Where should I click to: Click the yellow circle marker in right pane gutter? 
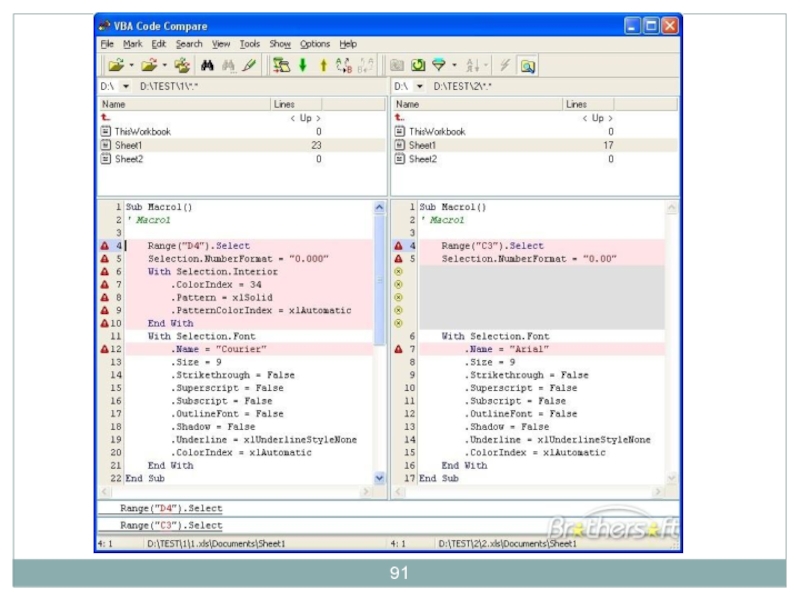(x=399, y=271)
